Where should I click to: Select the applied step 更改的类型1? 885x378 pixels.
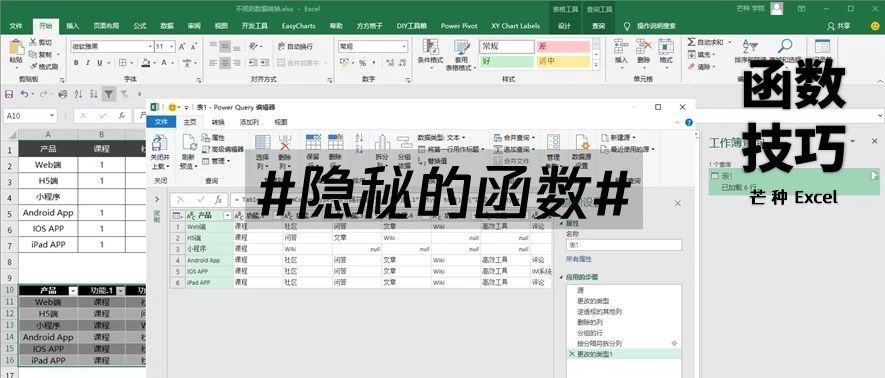[x=623, y=354]
